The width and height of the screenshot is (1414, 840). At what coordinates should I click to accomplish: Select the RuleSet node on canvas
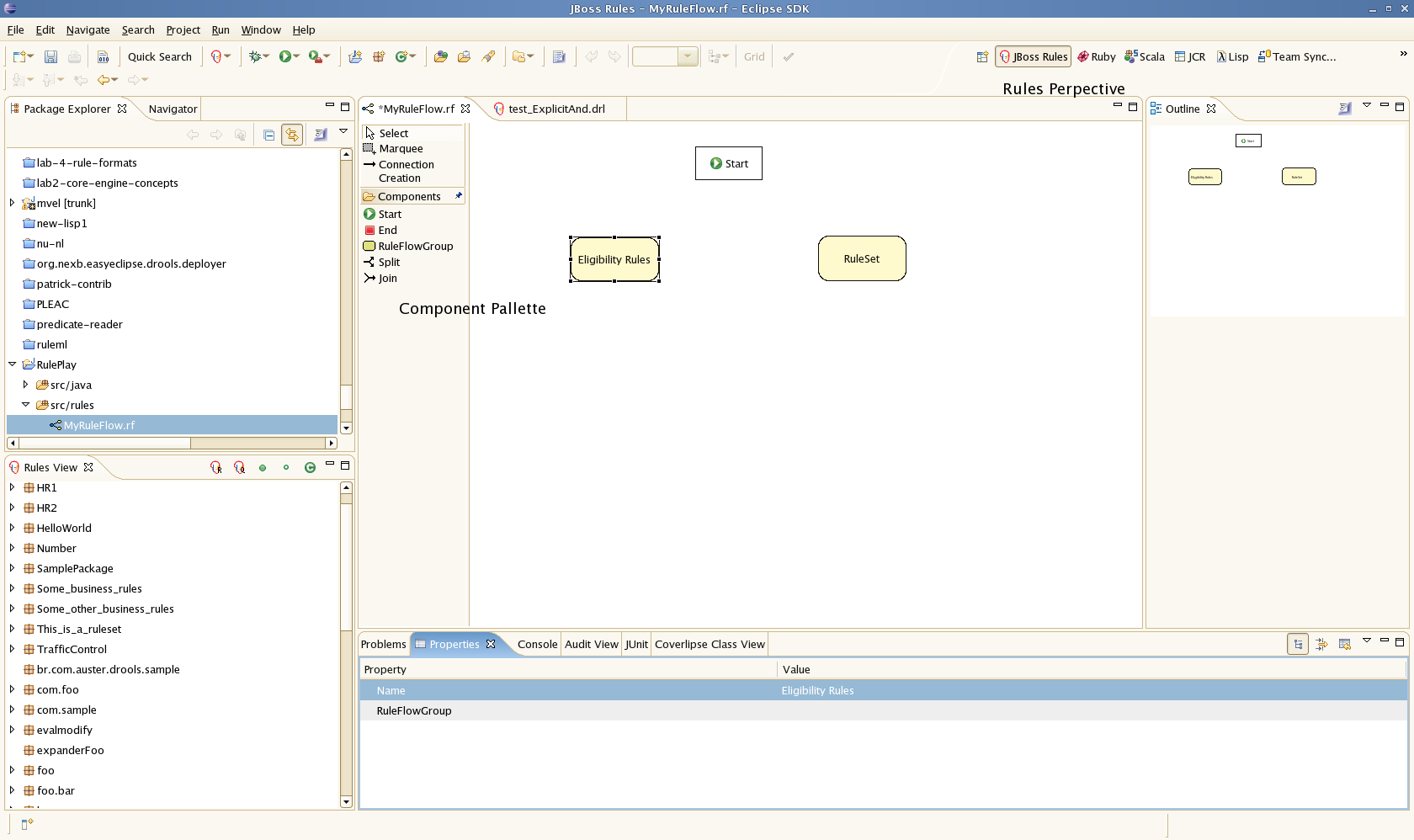click(862, 259)
